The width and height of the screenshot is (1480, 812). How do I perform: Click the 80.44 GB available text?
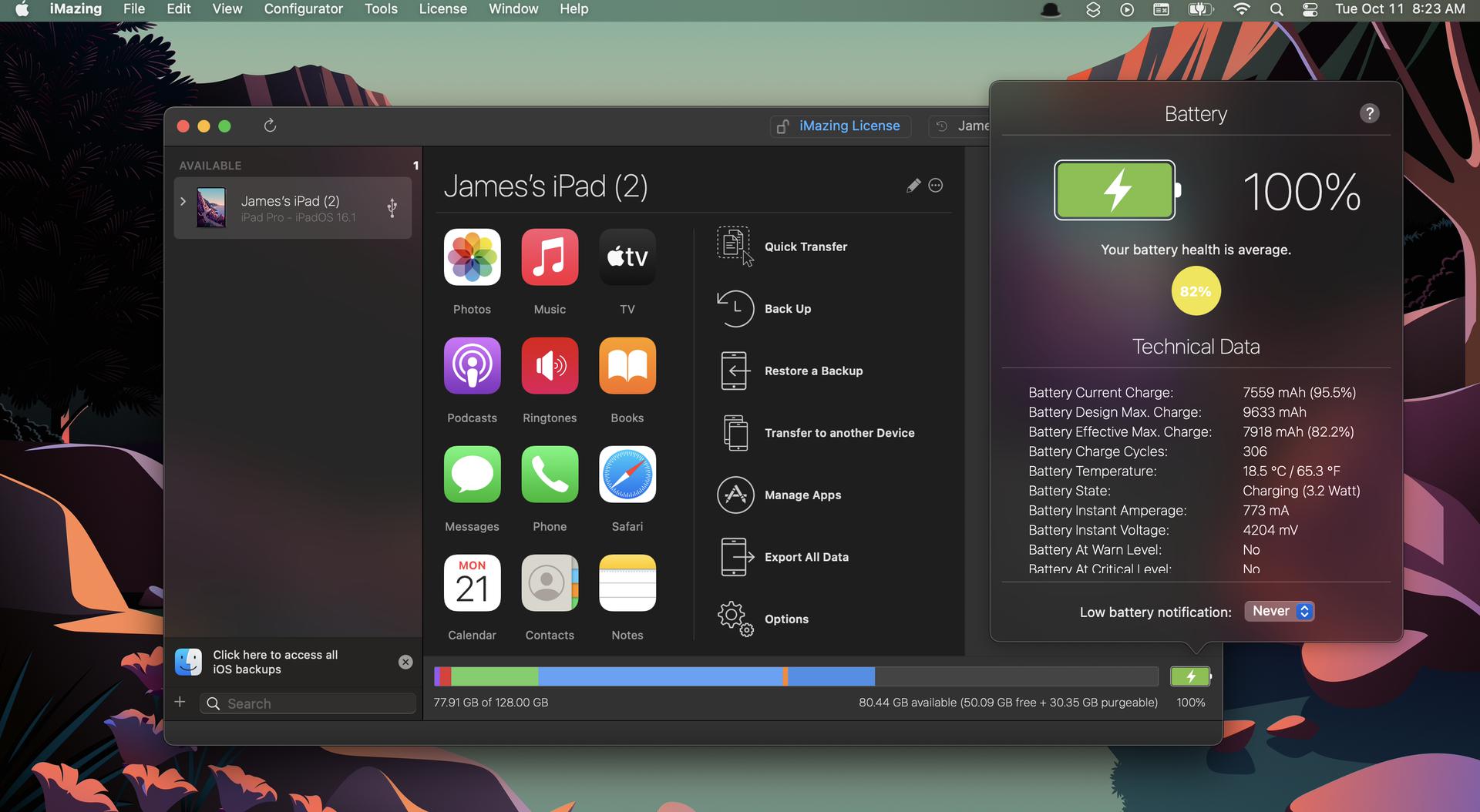tap(1008, 703)
